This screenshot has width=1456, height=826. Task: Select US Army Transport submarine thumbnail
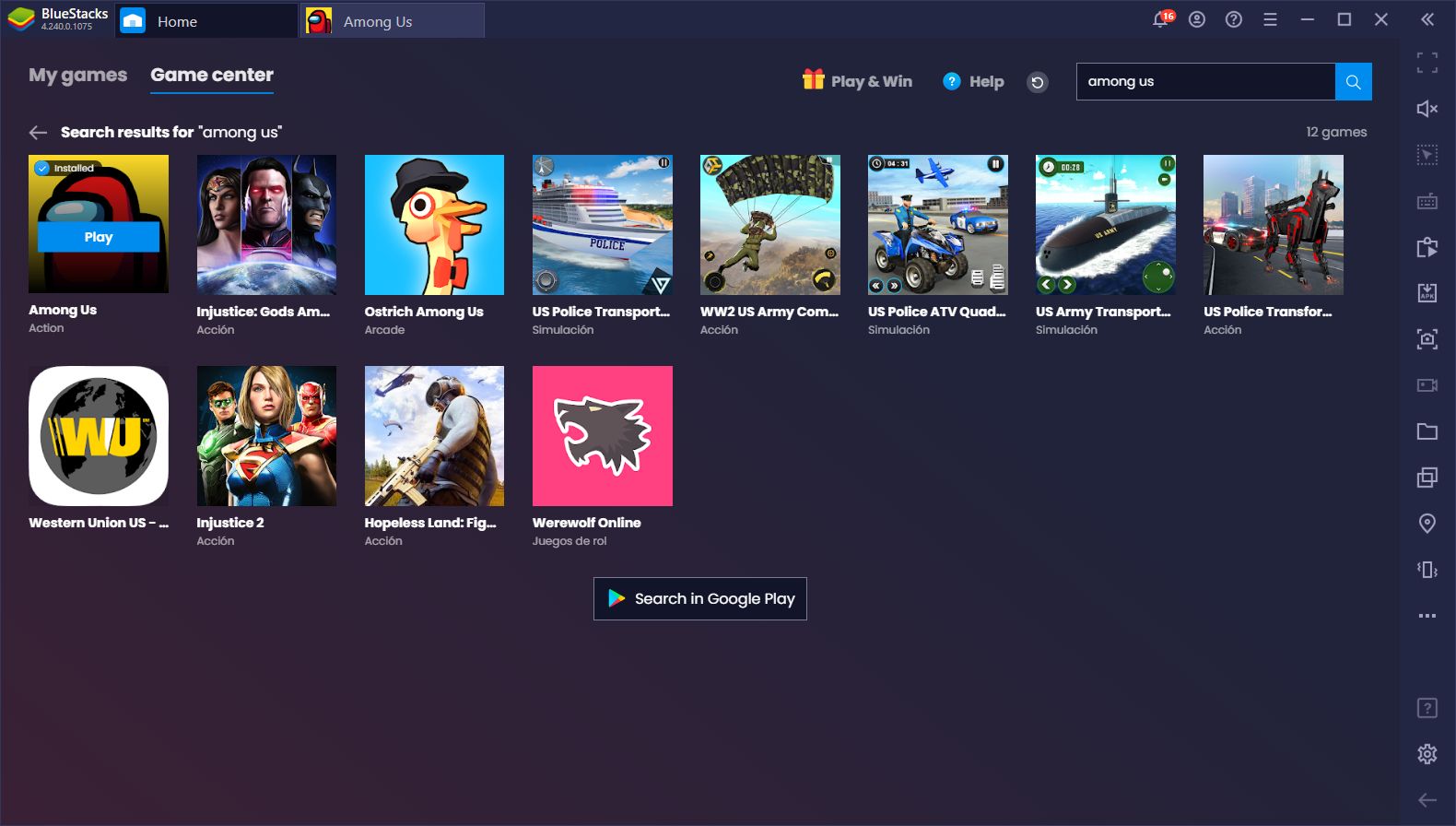coord(1106,225)
